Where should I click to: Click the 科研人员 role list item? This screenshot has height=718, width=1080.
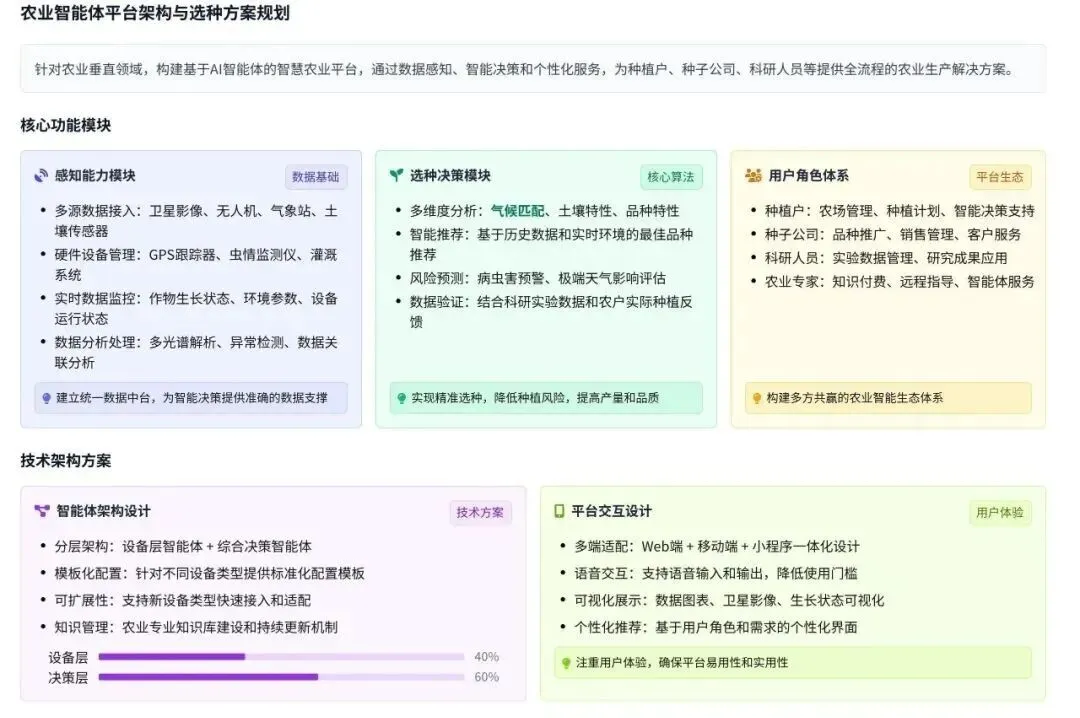pyautogui.click(x=886, y=258)
